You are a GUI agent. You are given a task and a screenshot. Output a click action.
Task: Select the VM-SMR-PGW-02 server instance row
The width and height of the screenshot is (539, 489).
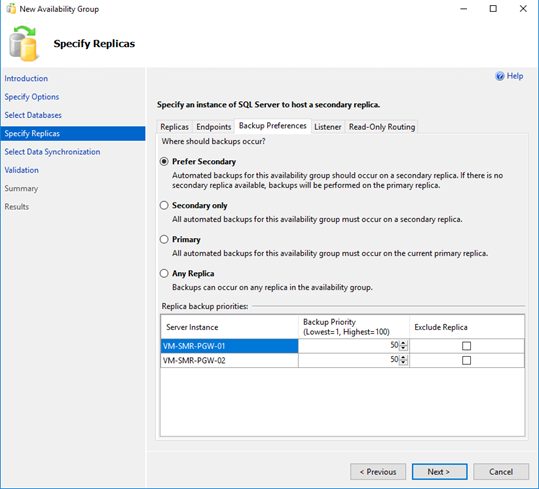coord(229,360)
